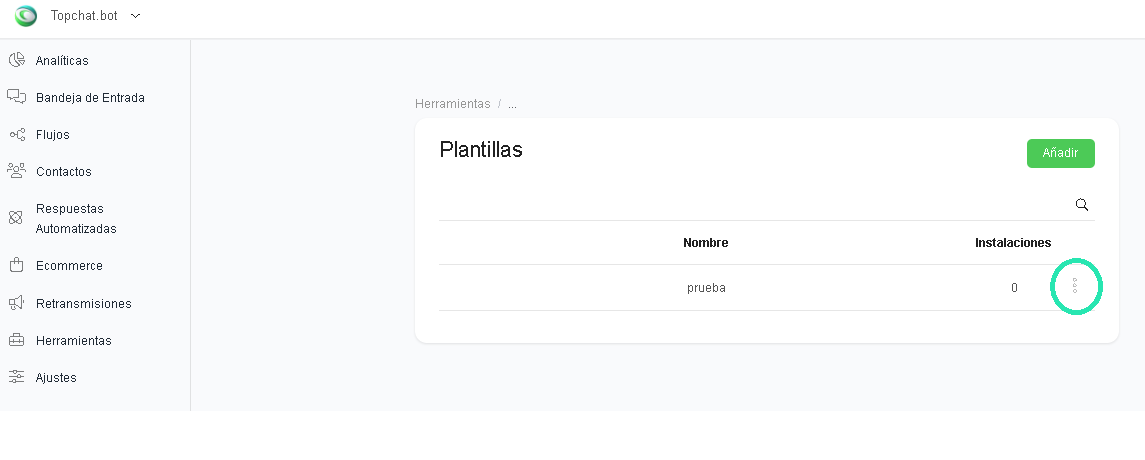Screen dimensions: 1145x460
Task: Follow the Herramientas breadcrumb link
Action: (453, 104)
